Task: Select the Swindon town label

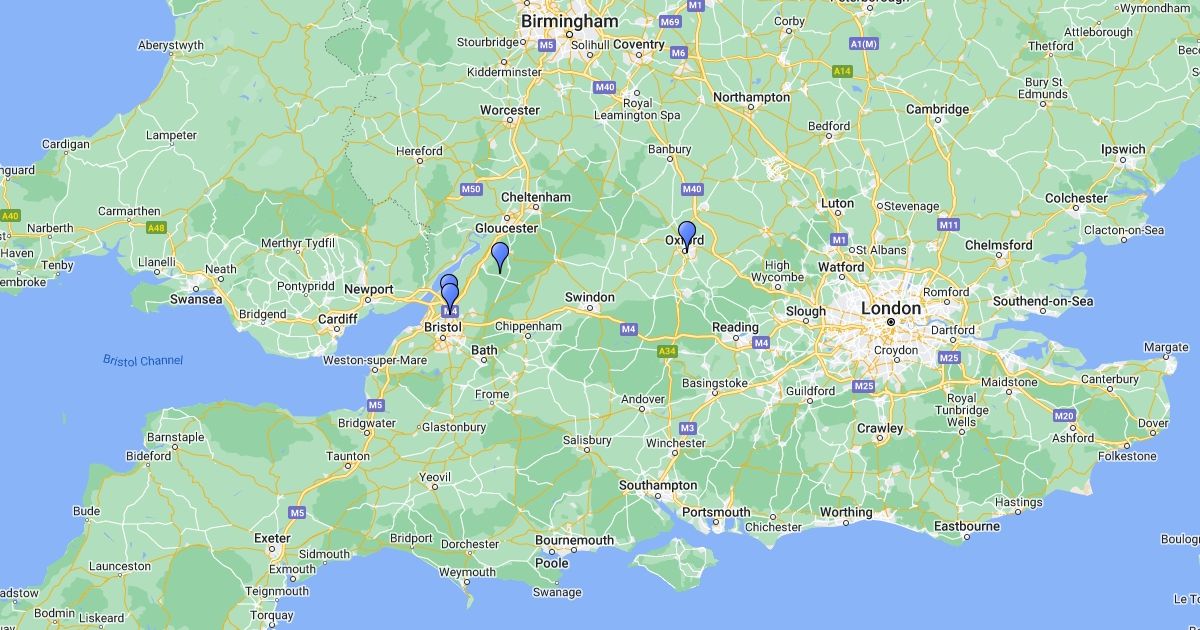Action: point(590,297)
